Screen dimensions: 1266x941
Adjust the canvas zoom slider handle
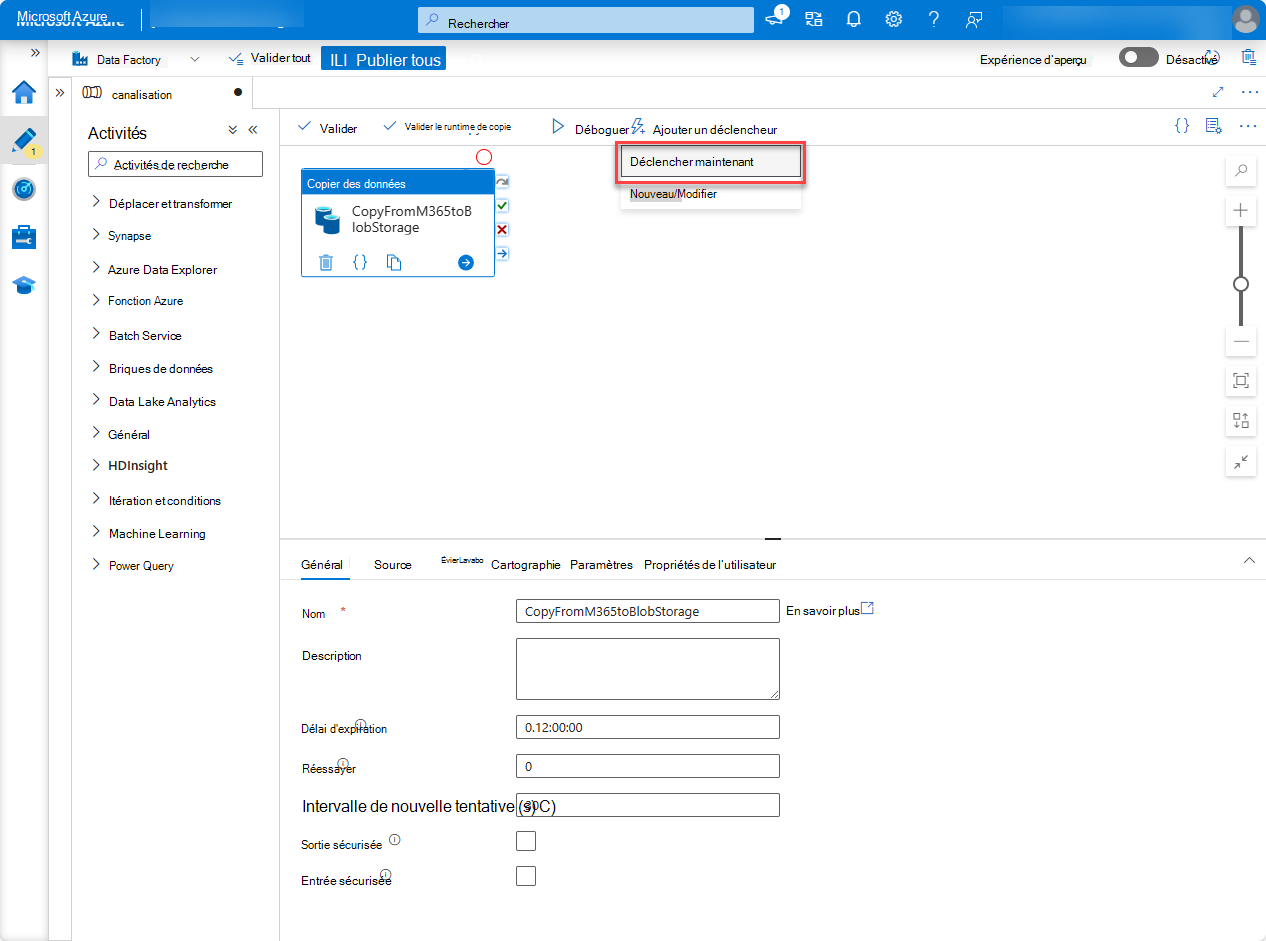coord(1240,284)
